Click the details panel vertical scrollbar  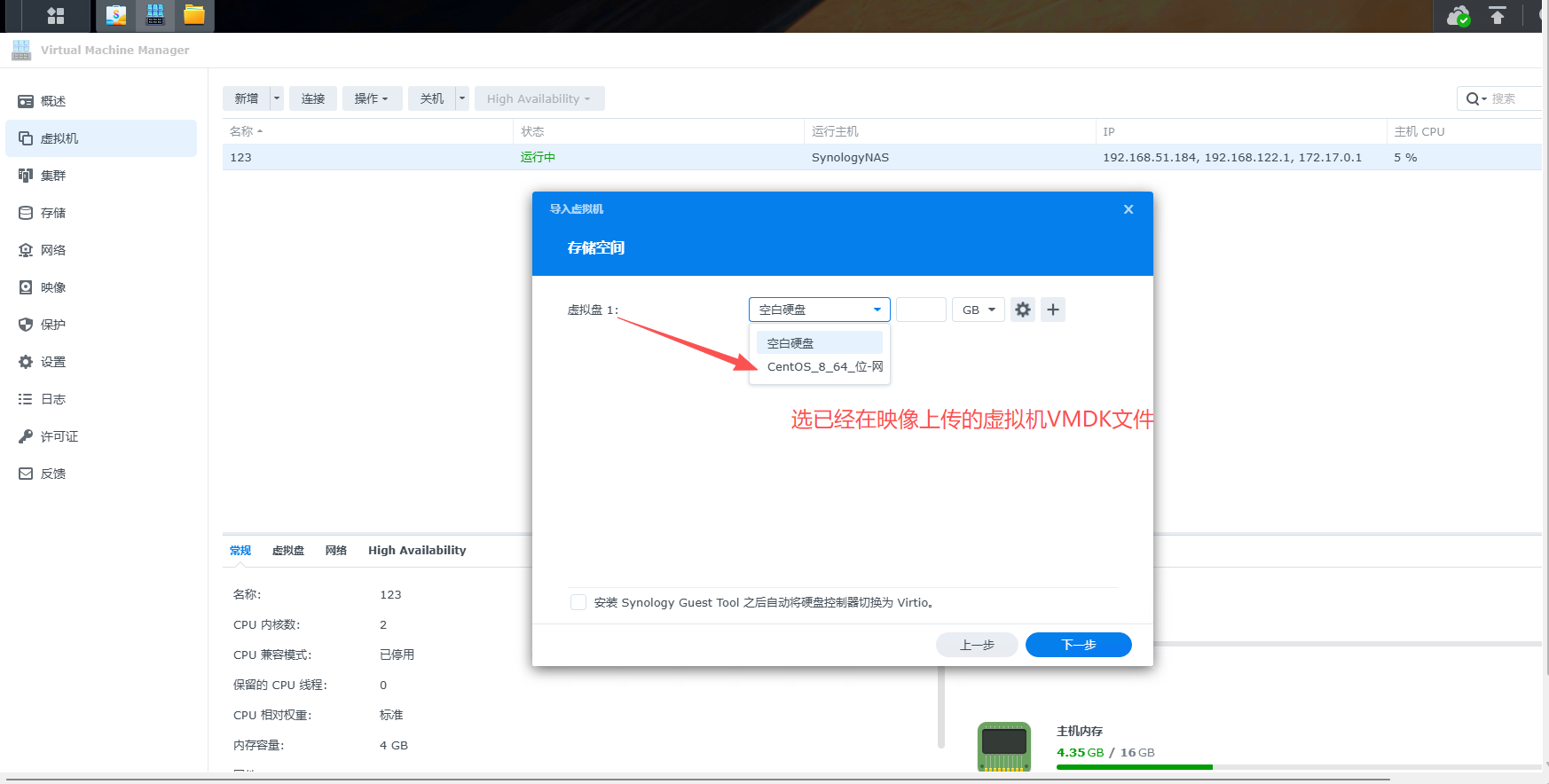click(941, 707)
